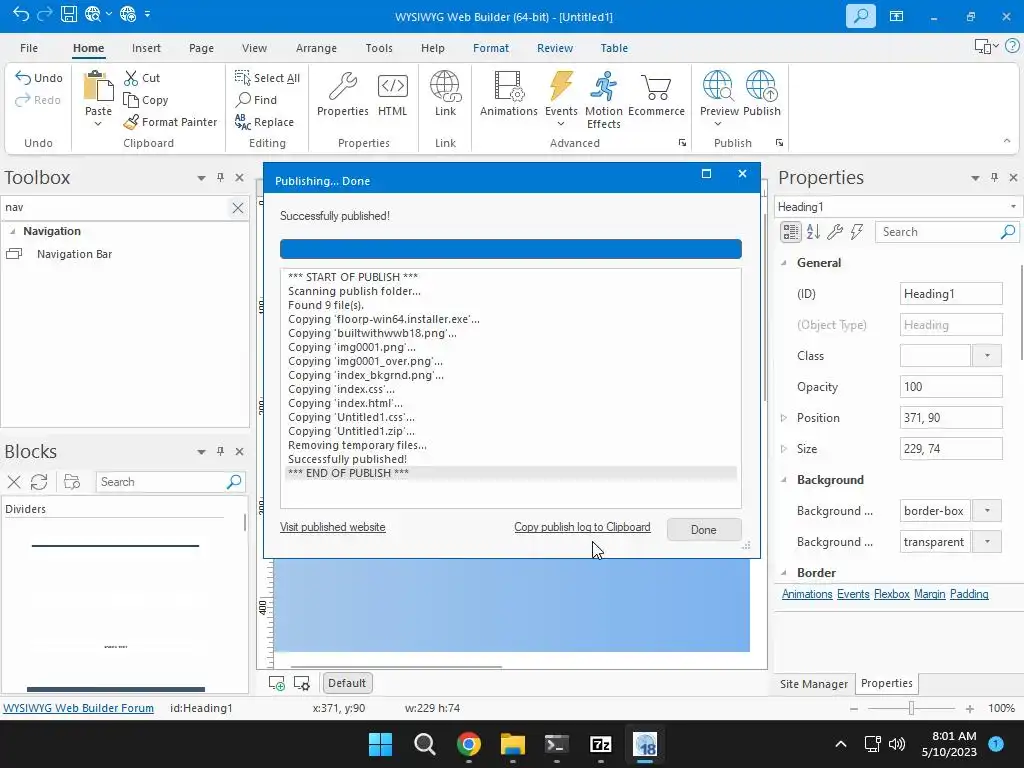This screenshot has width=1024, height=768.
Task: Open border-box background dropdown
Action: (987, 511)
